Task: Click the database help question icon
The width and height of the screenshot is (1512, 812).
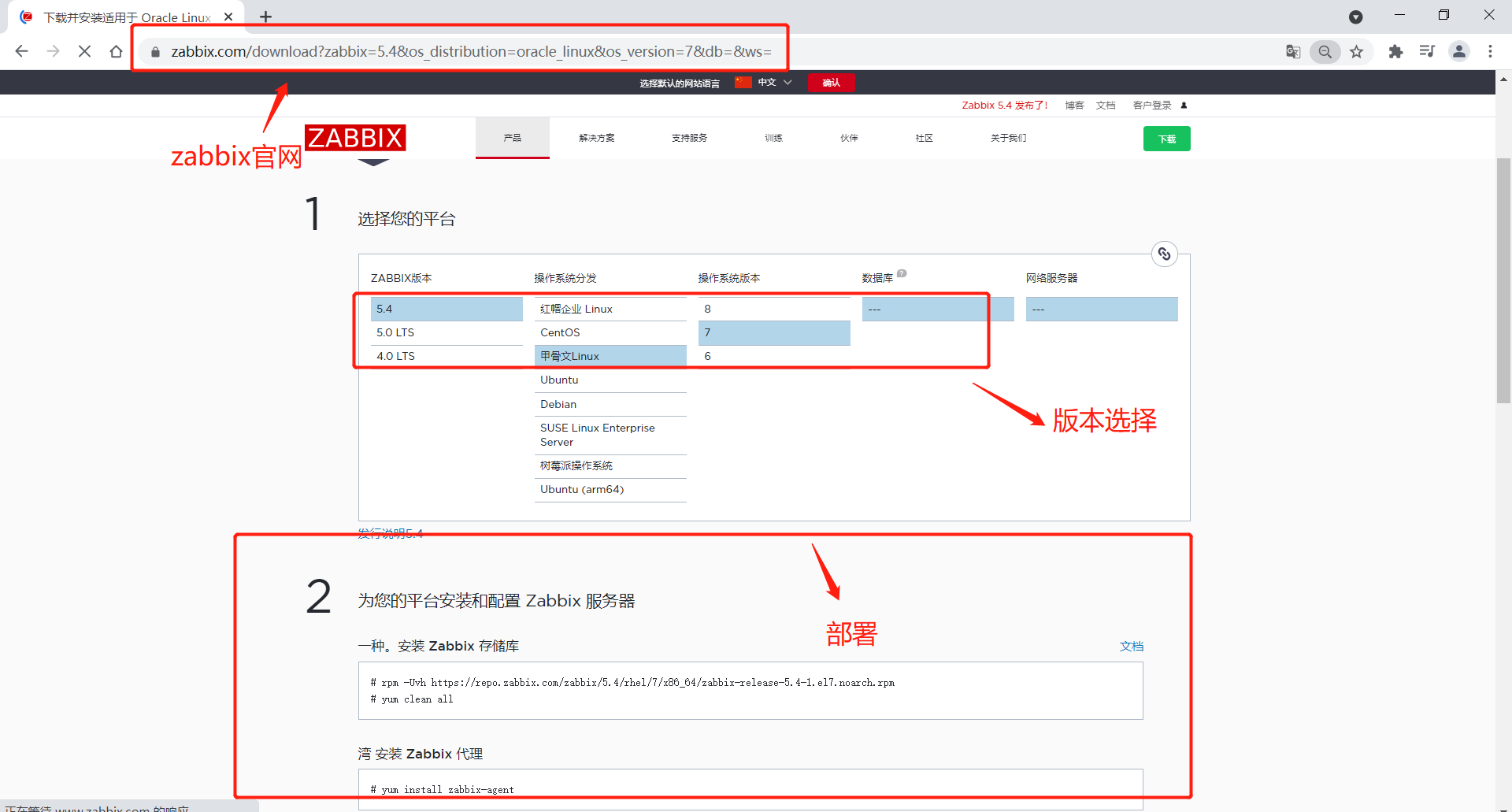Action: pos(902,273)
